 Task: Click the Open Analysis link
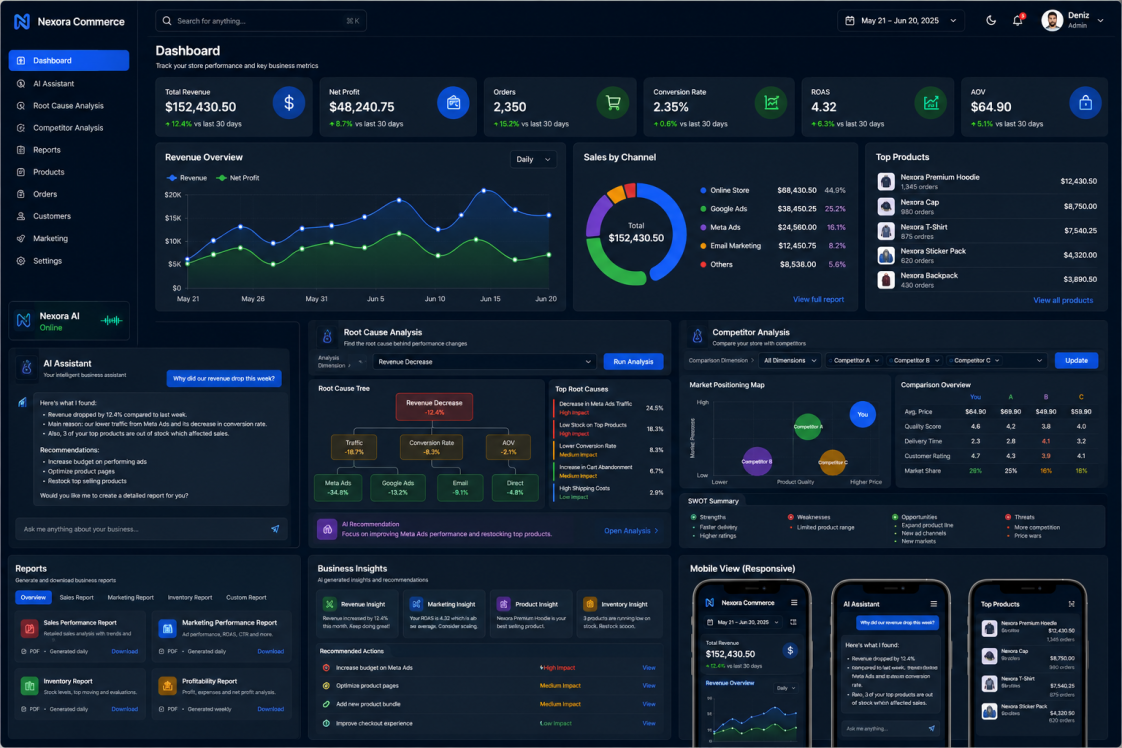631,530
